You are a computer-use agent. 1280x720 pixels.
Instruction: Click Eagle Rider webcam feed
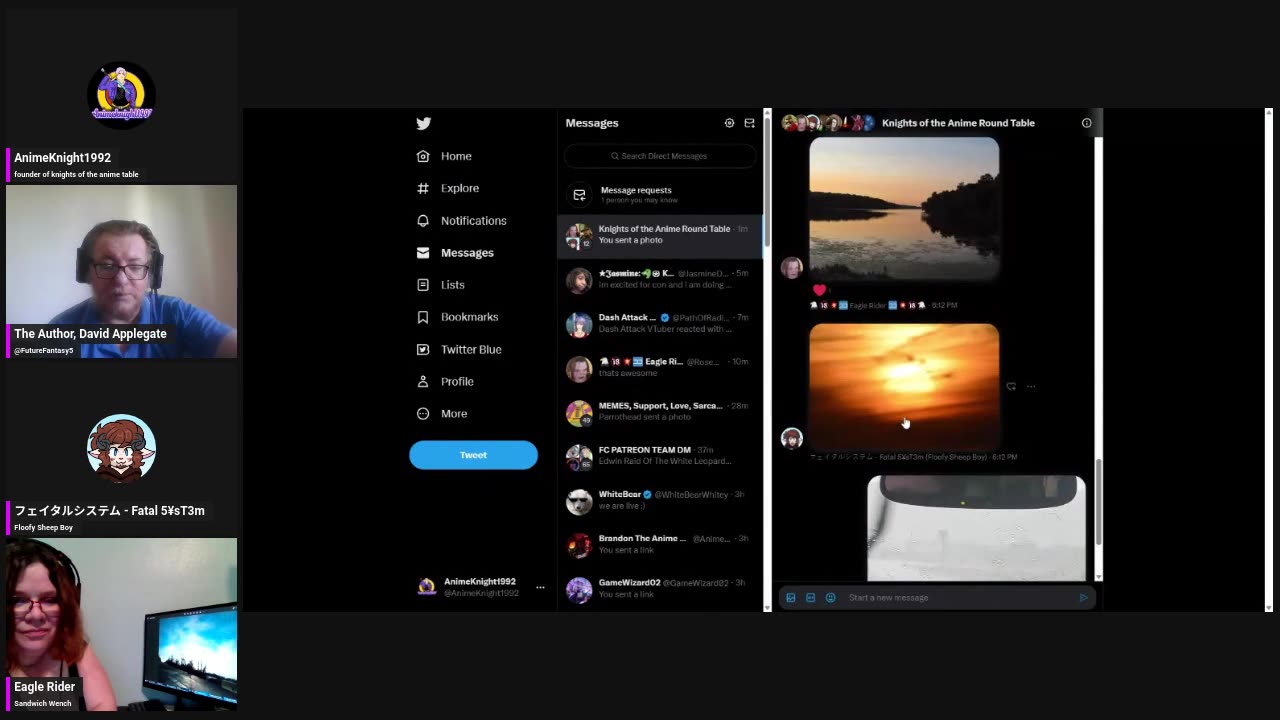pos(121,624)
